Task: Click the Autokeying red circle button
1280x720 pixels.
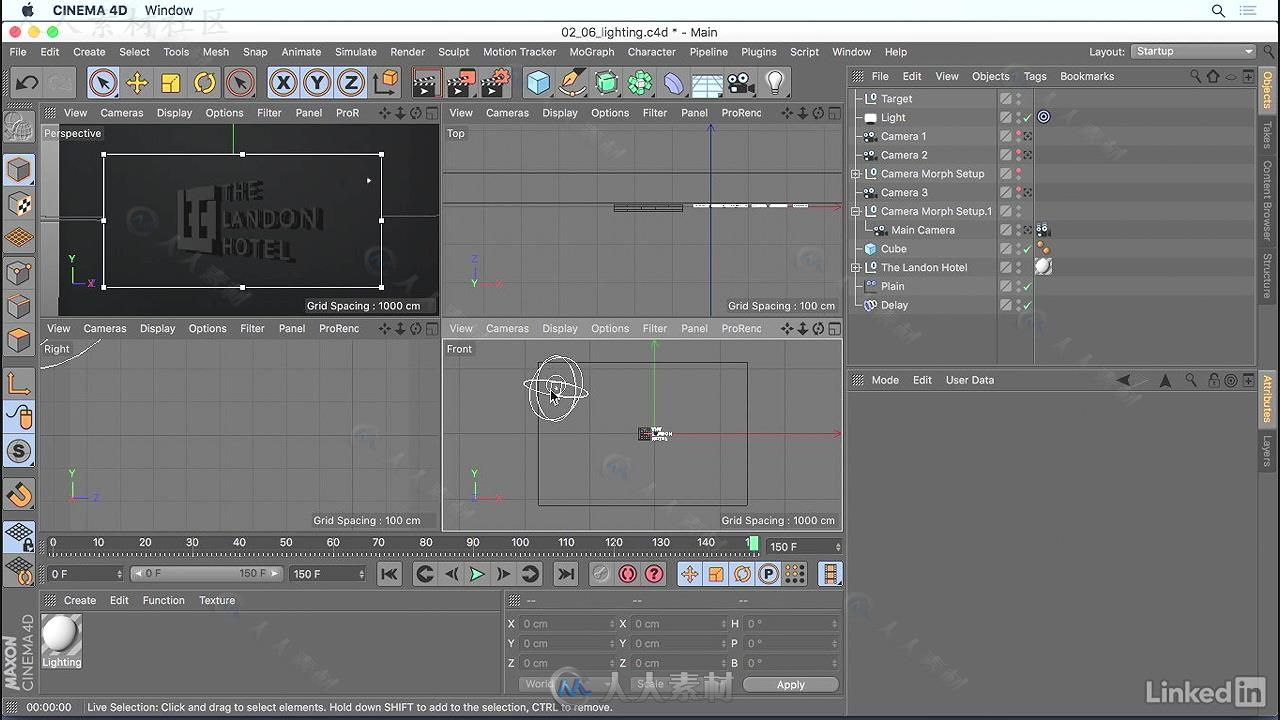Action: (627, 574)
